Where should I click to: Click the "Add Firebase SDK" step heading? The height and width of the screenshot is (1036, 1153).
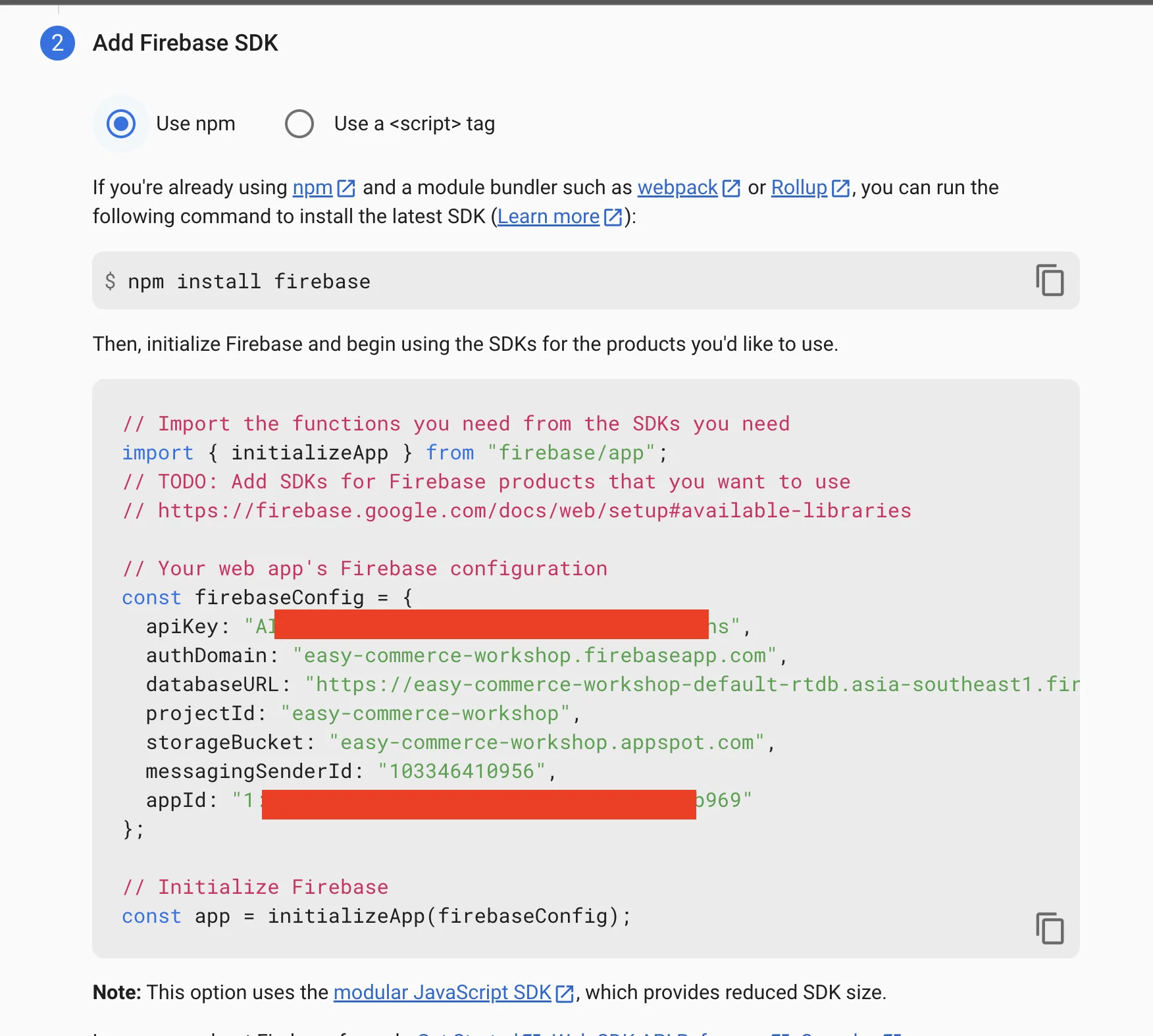click(x=186, y=43)
